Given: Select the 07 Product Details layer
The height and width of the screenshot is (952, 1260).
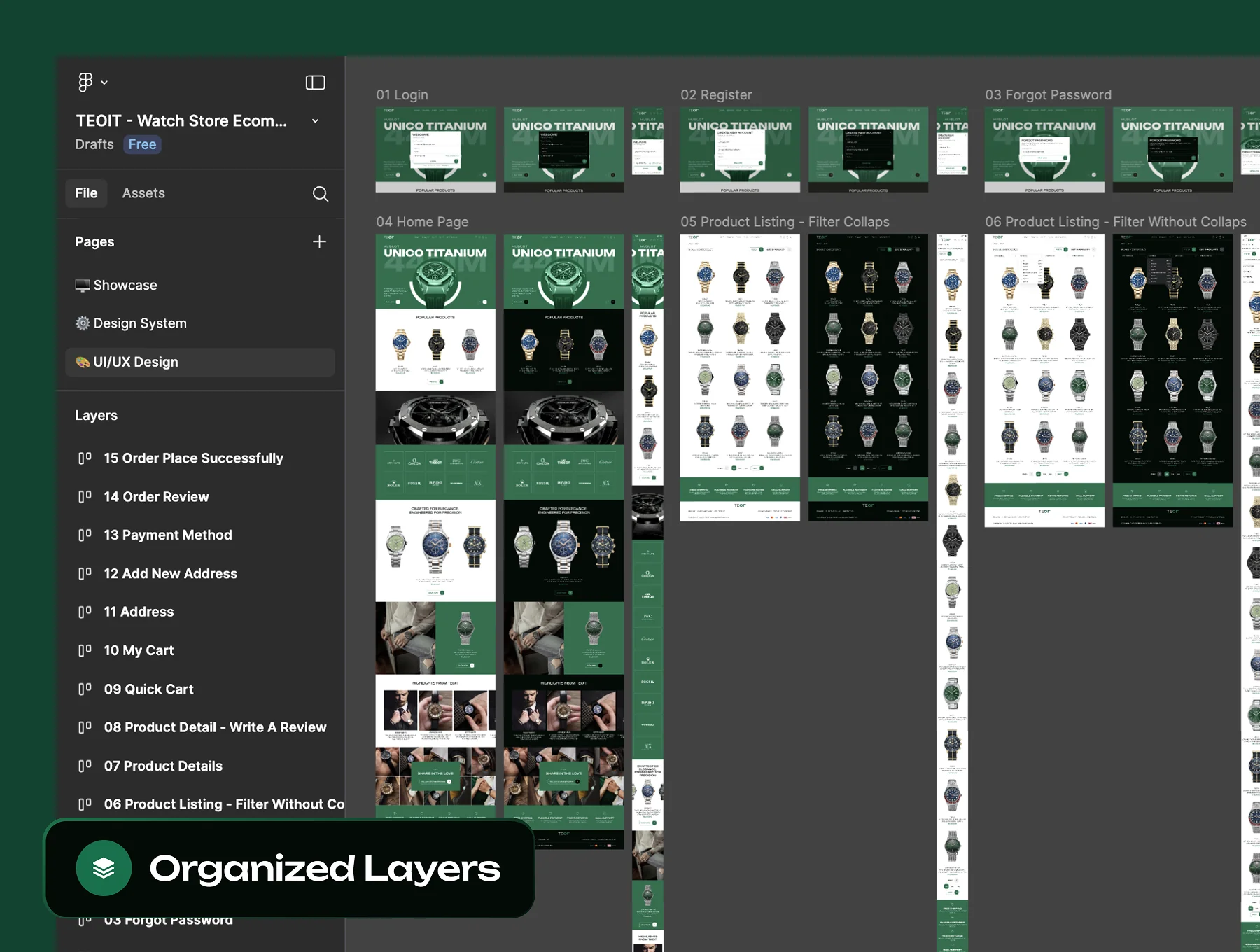Looking at the screenshot, I should click(163, 766).
